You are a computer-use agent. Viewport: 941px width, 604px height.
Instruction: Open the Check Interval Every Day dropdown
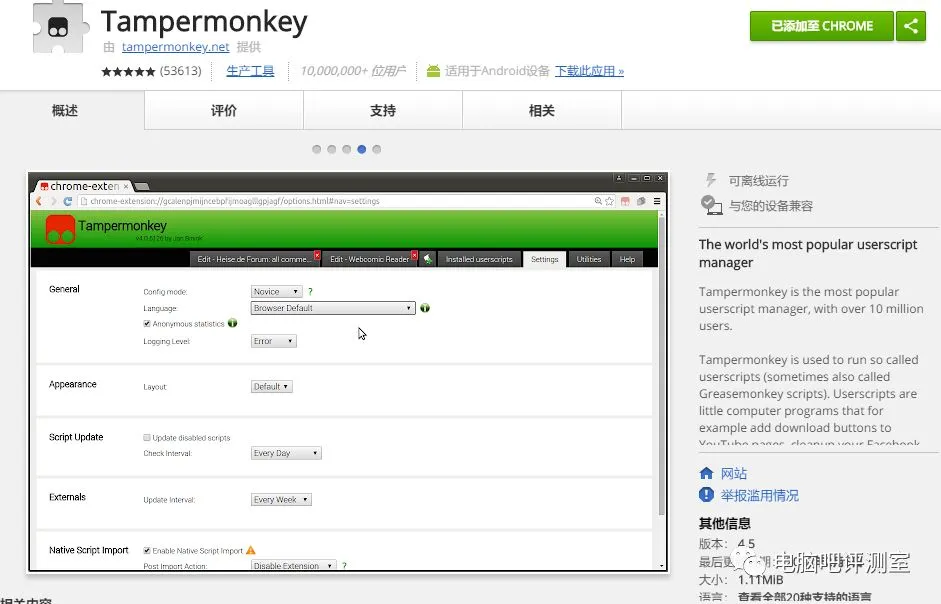coord(286,453)
